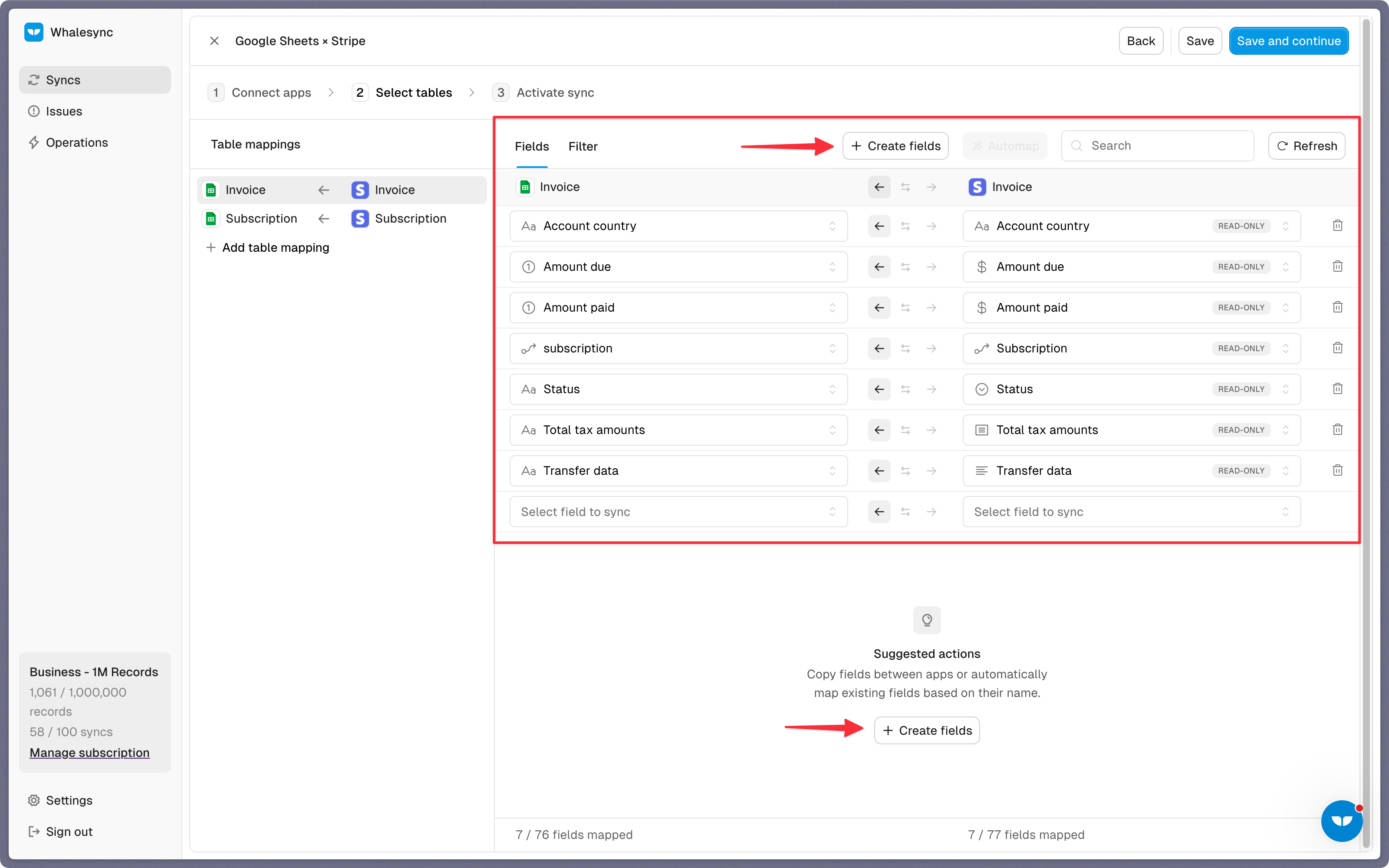Click the disabled Automap button
1389x868 pixels.
coord(1005,146)
